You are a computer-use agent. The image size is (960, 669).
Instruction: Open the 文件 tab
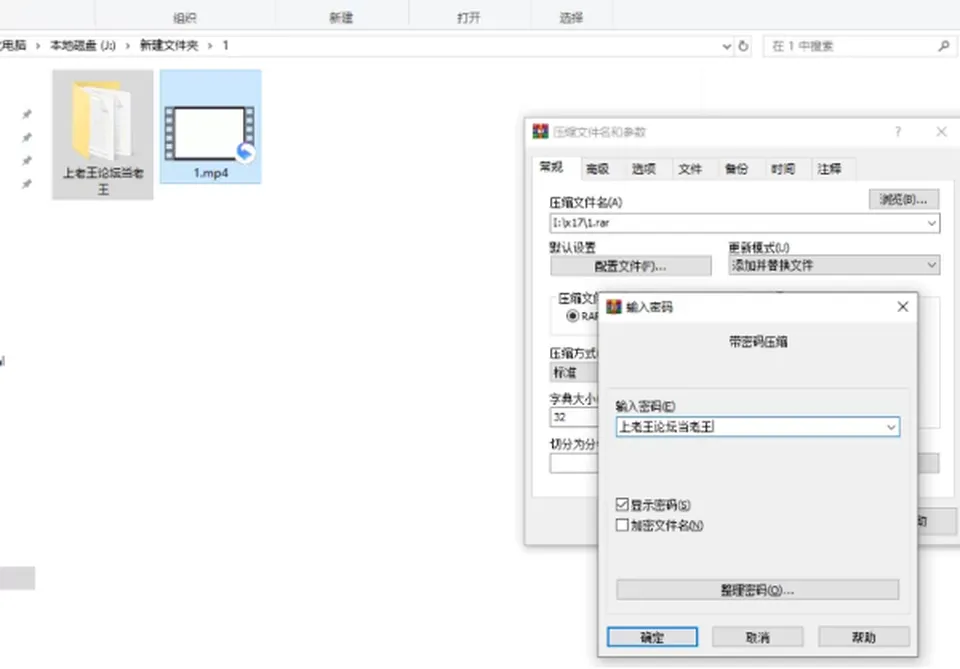[x=690, y=169]
